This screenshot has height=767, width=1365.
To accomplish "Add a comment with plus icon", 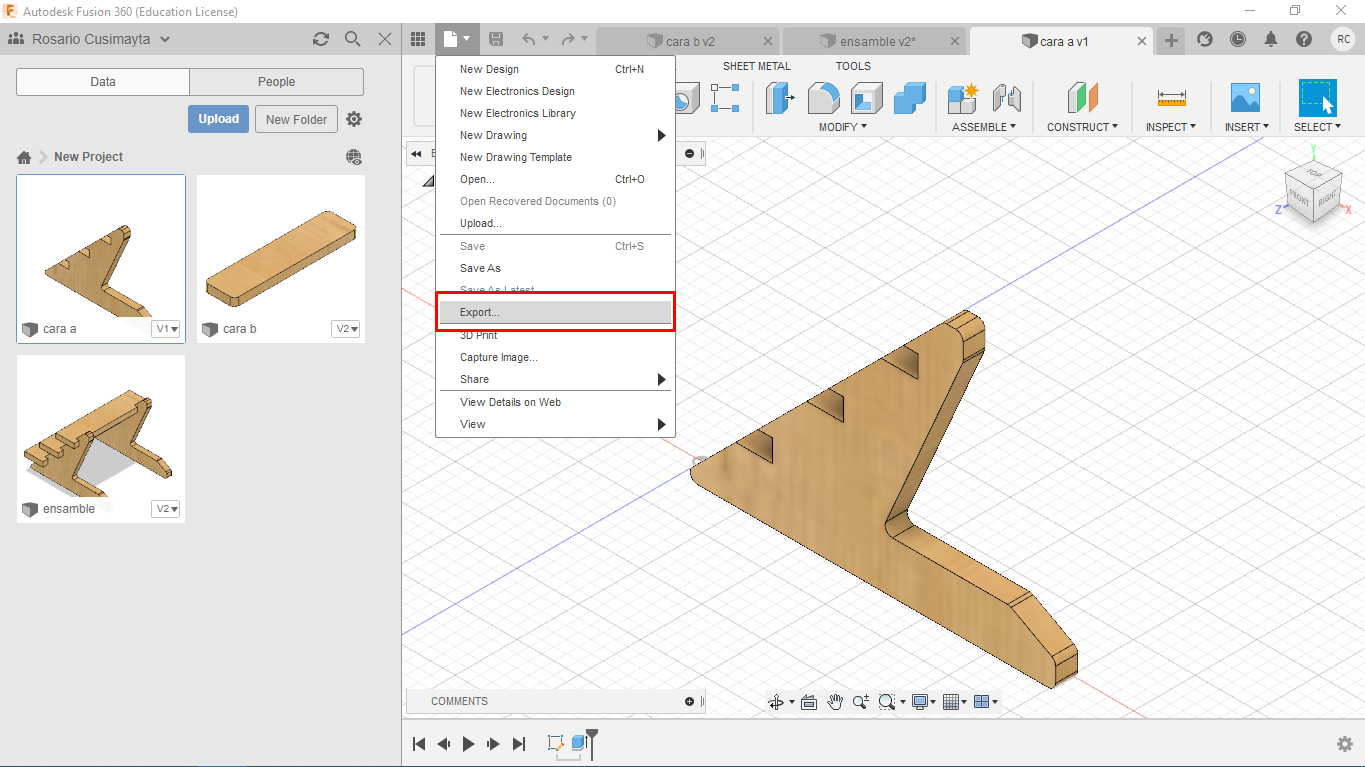I will (689, 701).
